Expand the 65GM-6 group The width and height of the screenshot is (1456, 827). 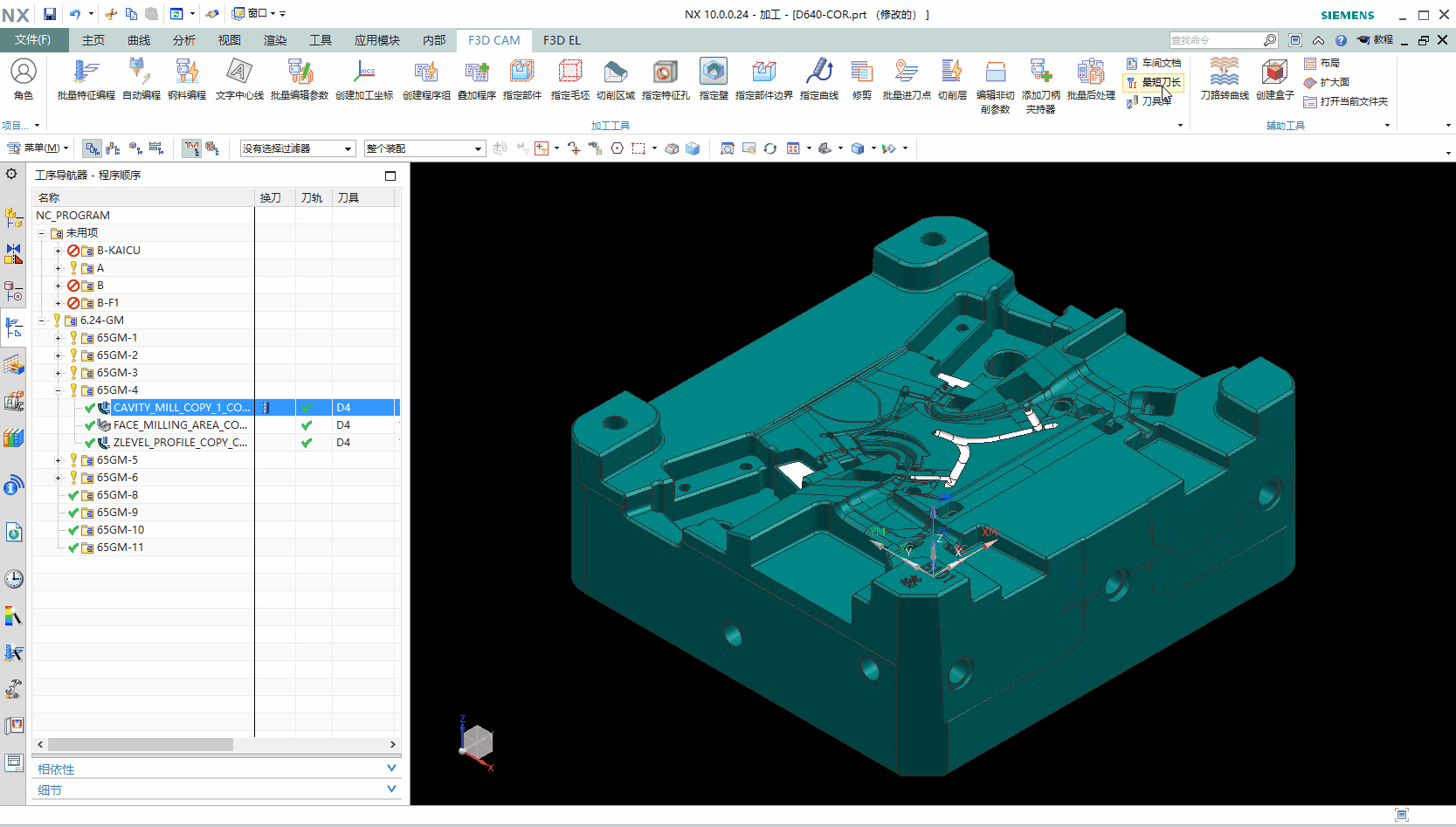pos(59,478)
